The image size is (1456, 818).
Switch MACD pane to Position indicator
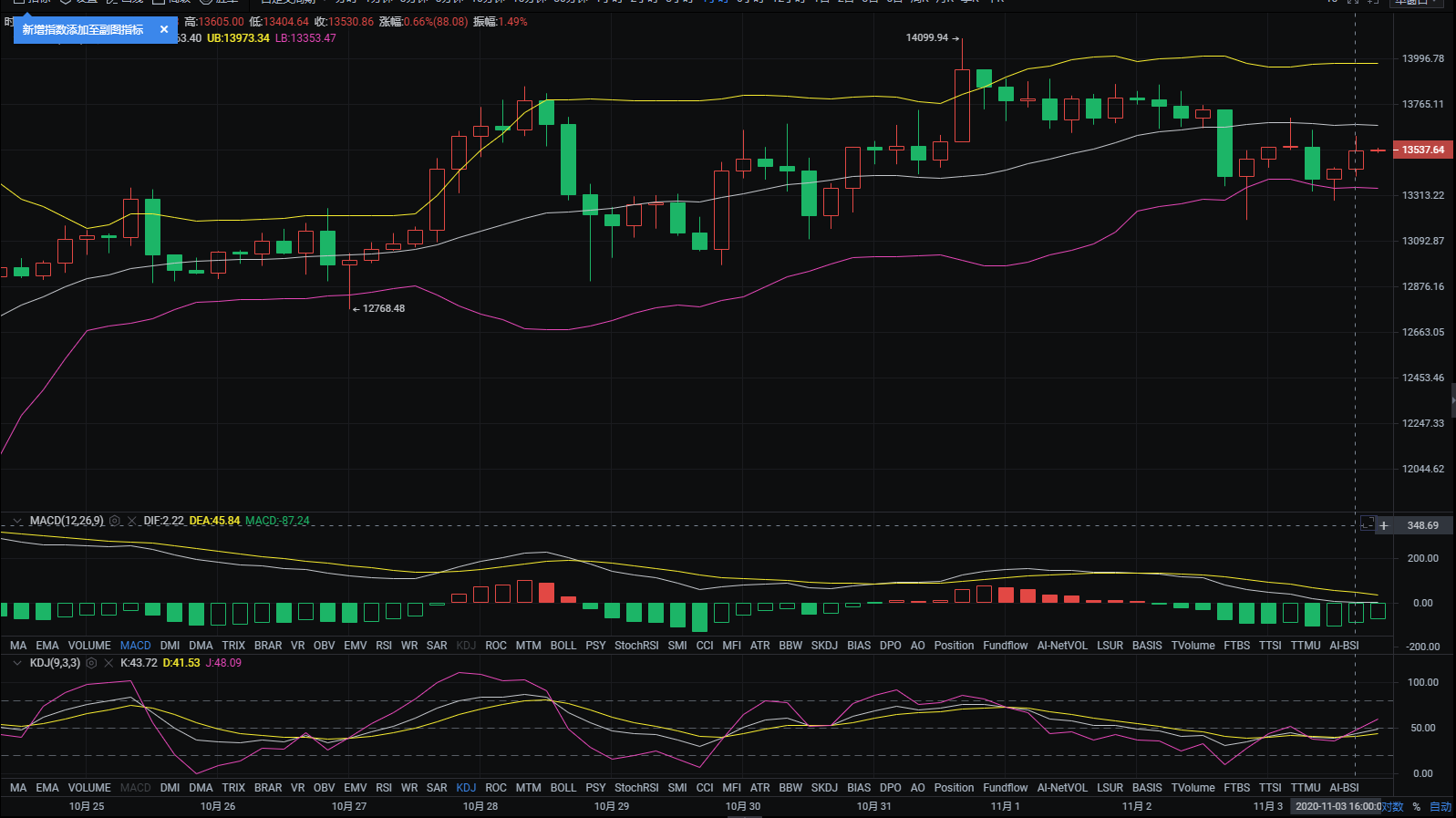tap(954, 646)
